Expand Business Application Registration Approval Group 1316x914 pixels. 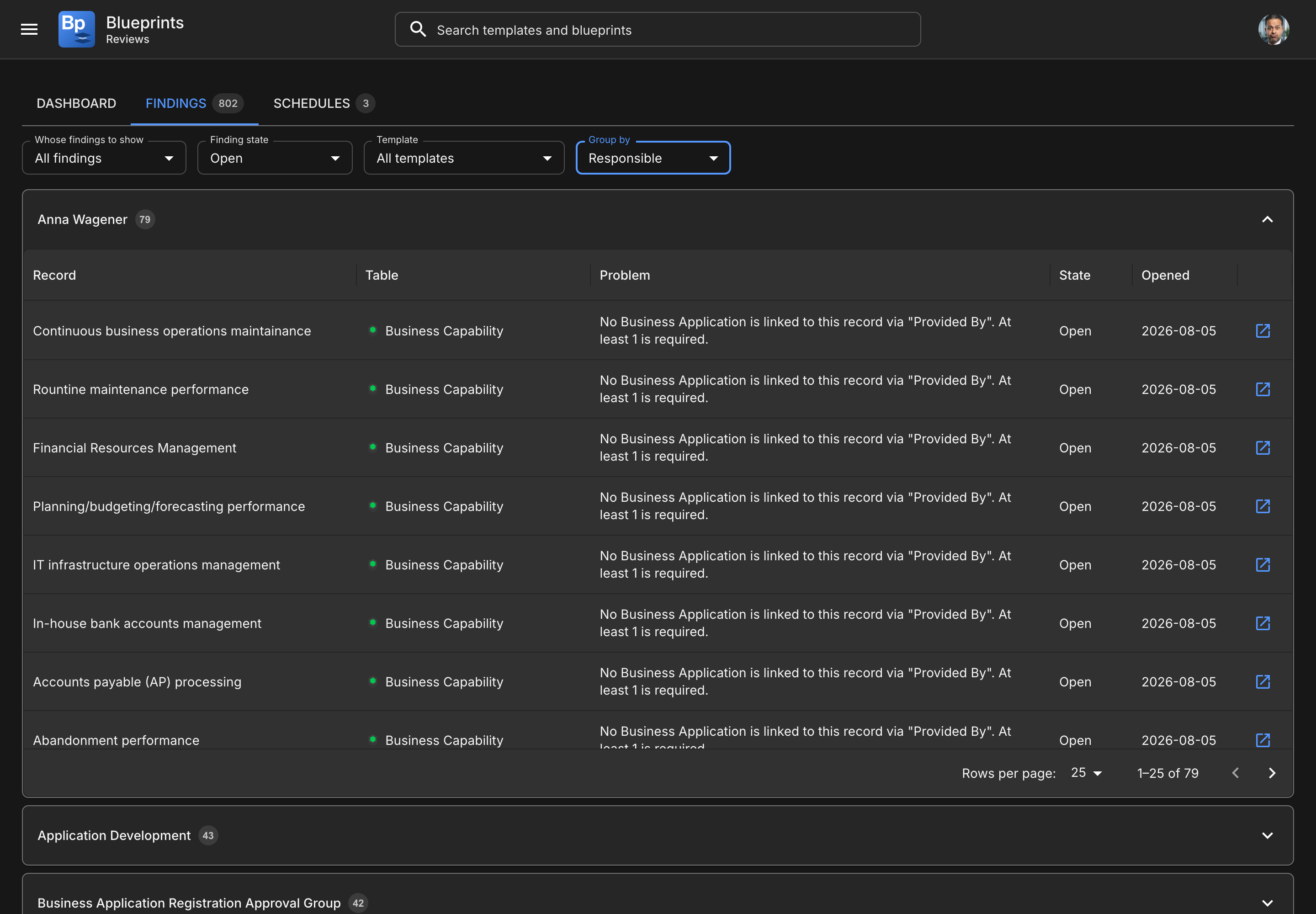pyautogui.click(x=1267, y=903)
